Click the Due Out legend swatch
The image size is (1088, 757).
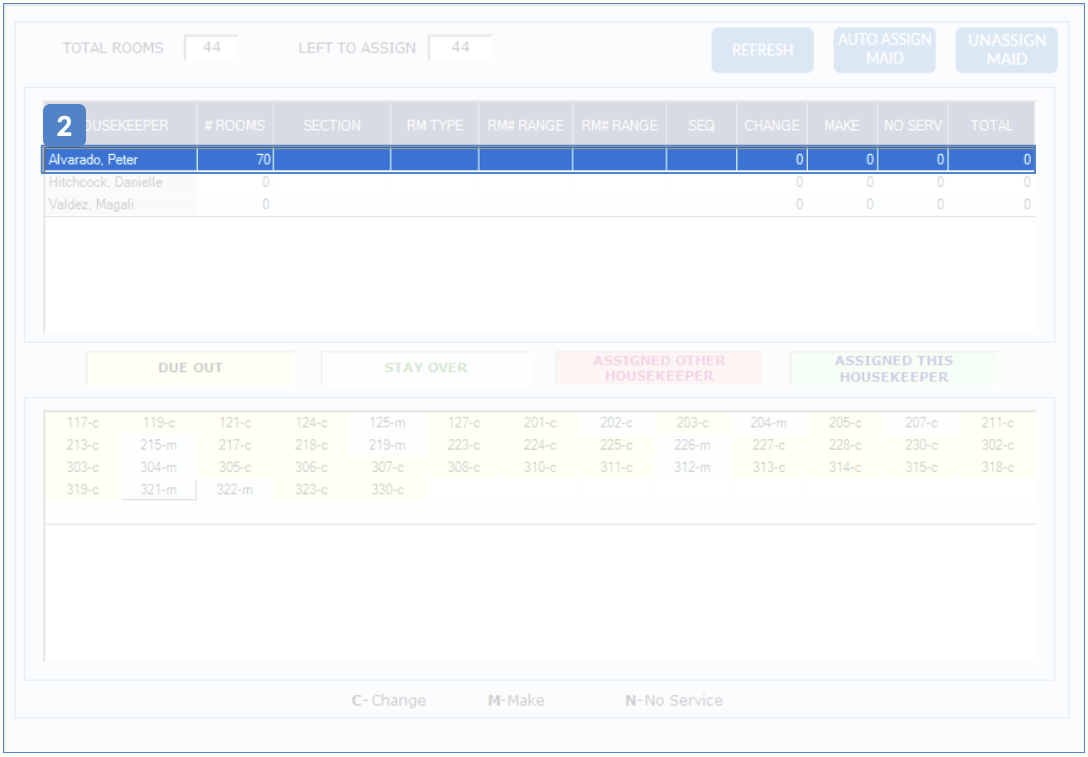[x=190, y=368]
